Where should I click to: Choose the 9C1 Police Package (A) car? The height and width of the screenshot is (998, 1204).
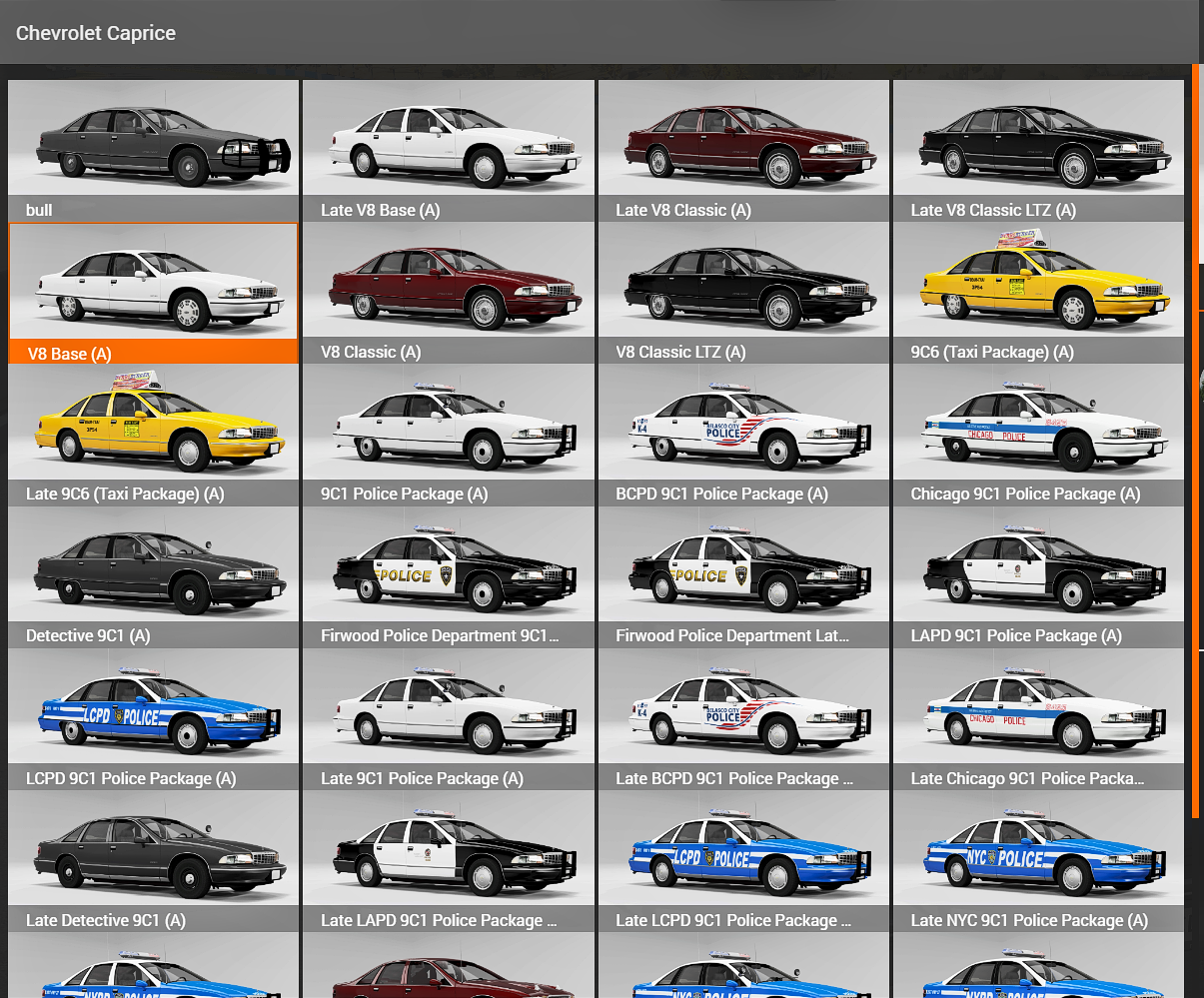click(449, 436)
